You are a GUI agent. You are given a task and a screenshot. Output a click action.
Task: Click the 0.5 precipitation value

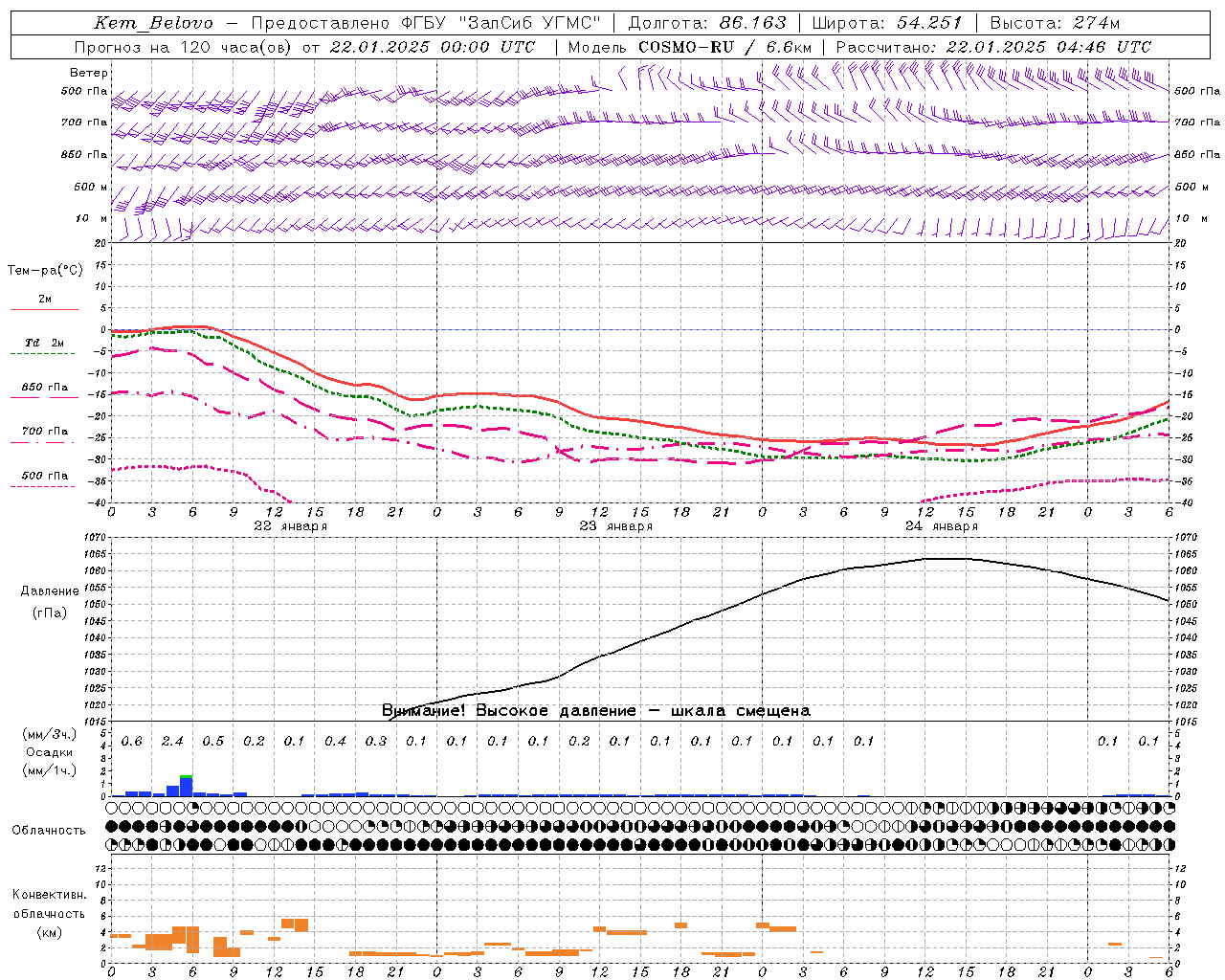click(212, 742)
